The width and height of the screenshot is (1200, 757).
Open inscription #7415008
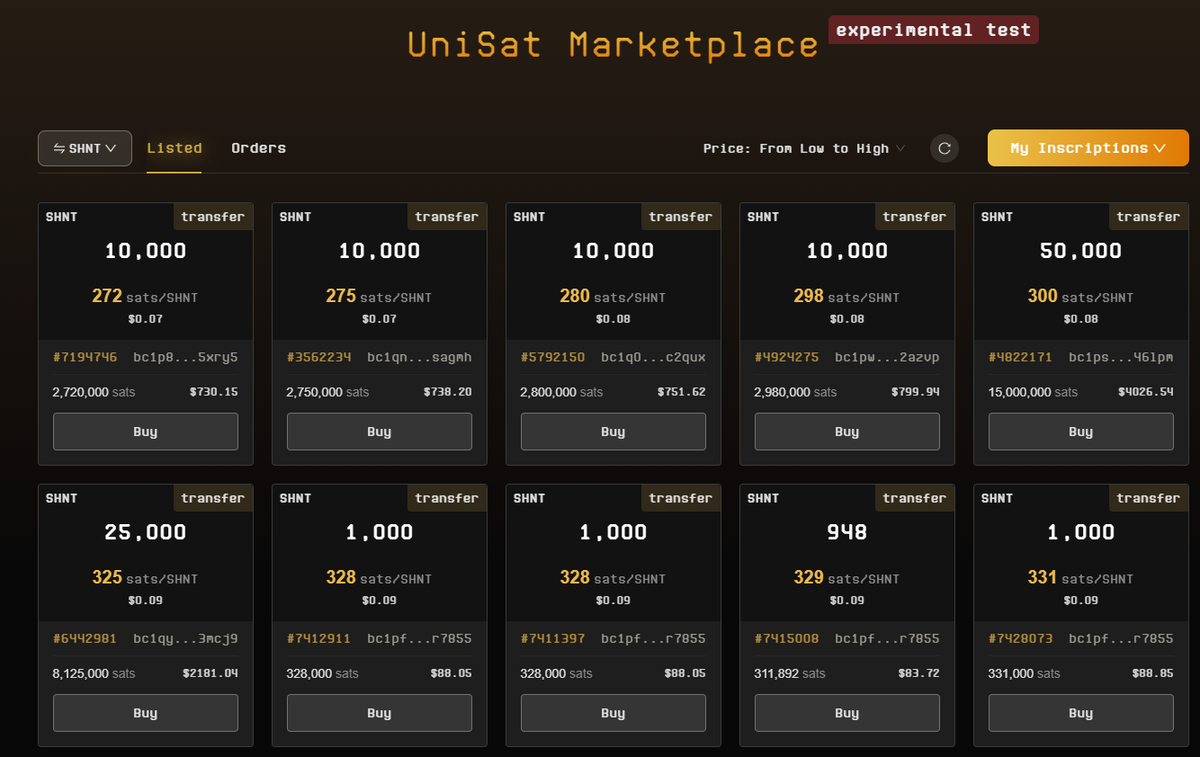[787, 638]
